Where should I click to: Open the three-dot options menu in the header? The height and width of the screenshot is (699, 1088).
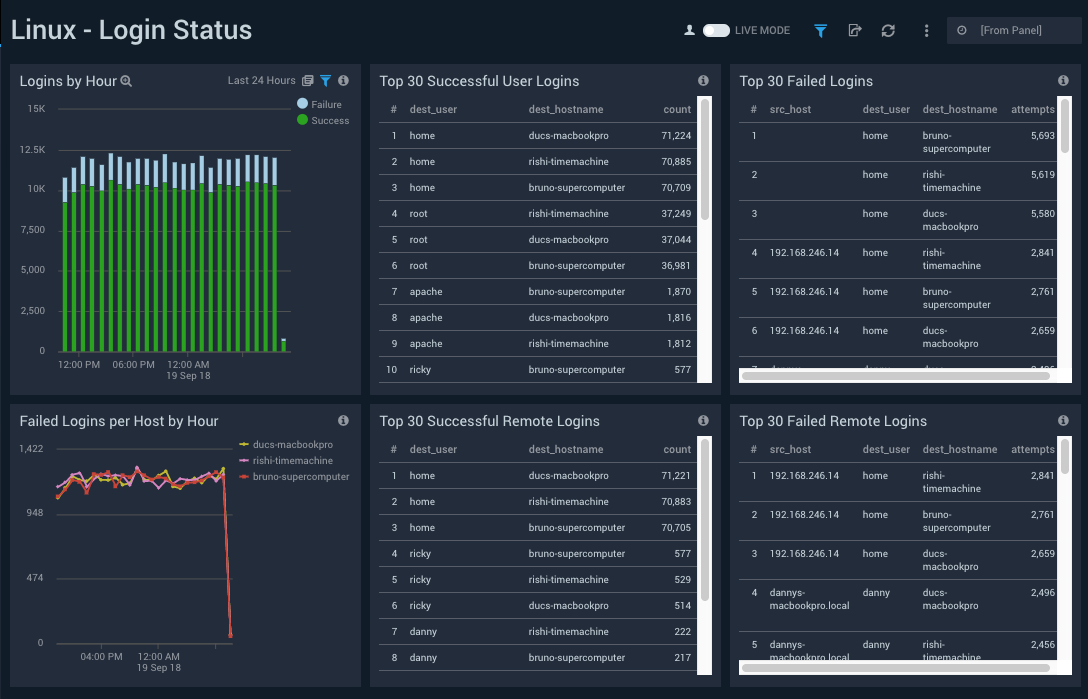[x=926, y=31]
